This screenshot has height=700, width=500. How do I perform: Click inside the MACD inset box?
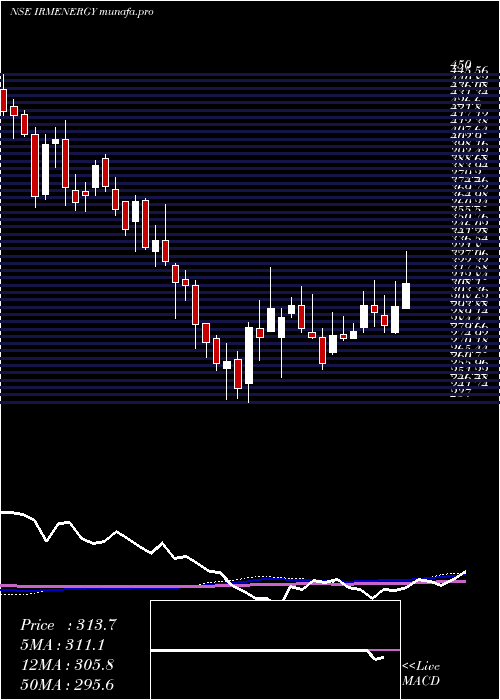tap(275, 650)
